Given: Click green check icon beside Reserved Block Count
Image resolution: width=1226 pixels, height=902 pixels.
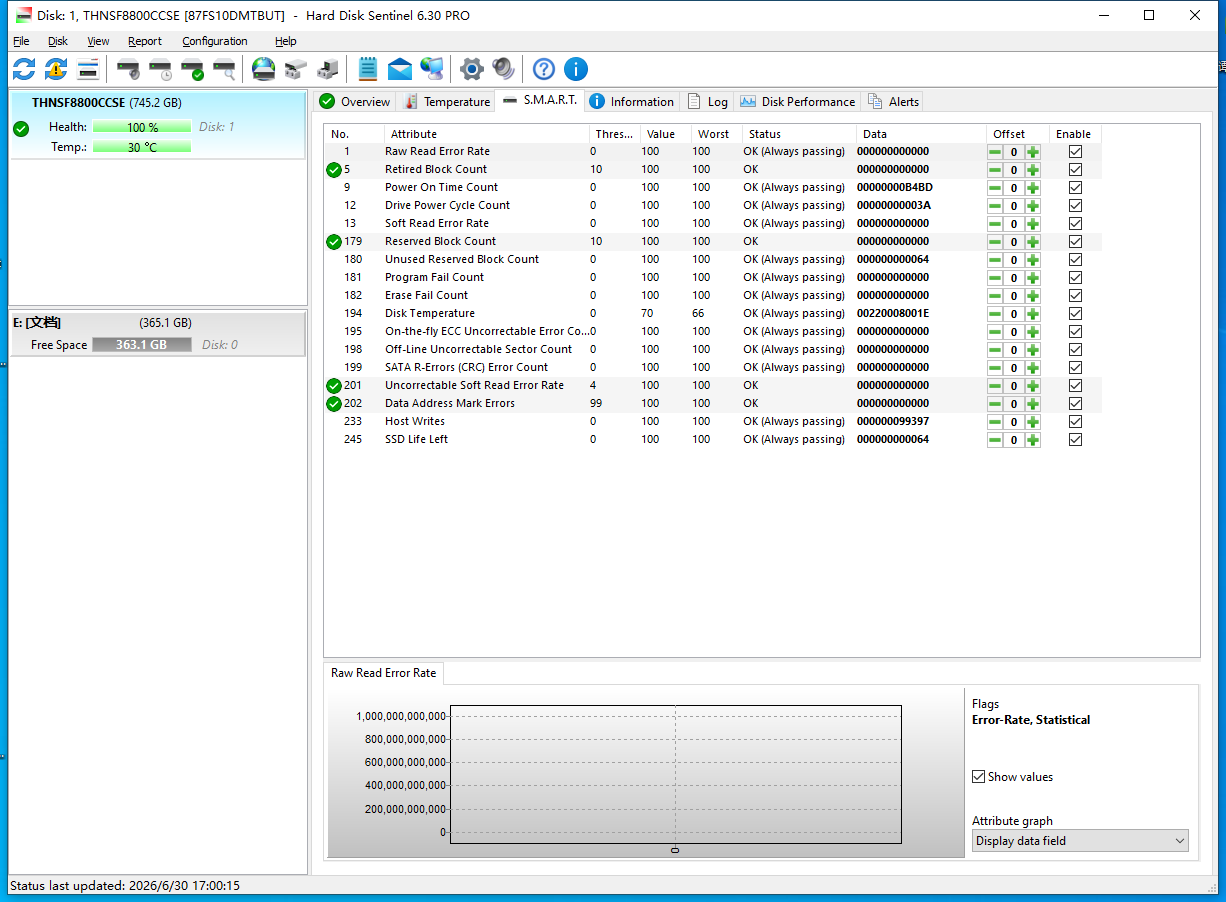Looking at the screenshot, I should (334, 242).
